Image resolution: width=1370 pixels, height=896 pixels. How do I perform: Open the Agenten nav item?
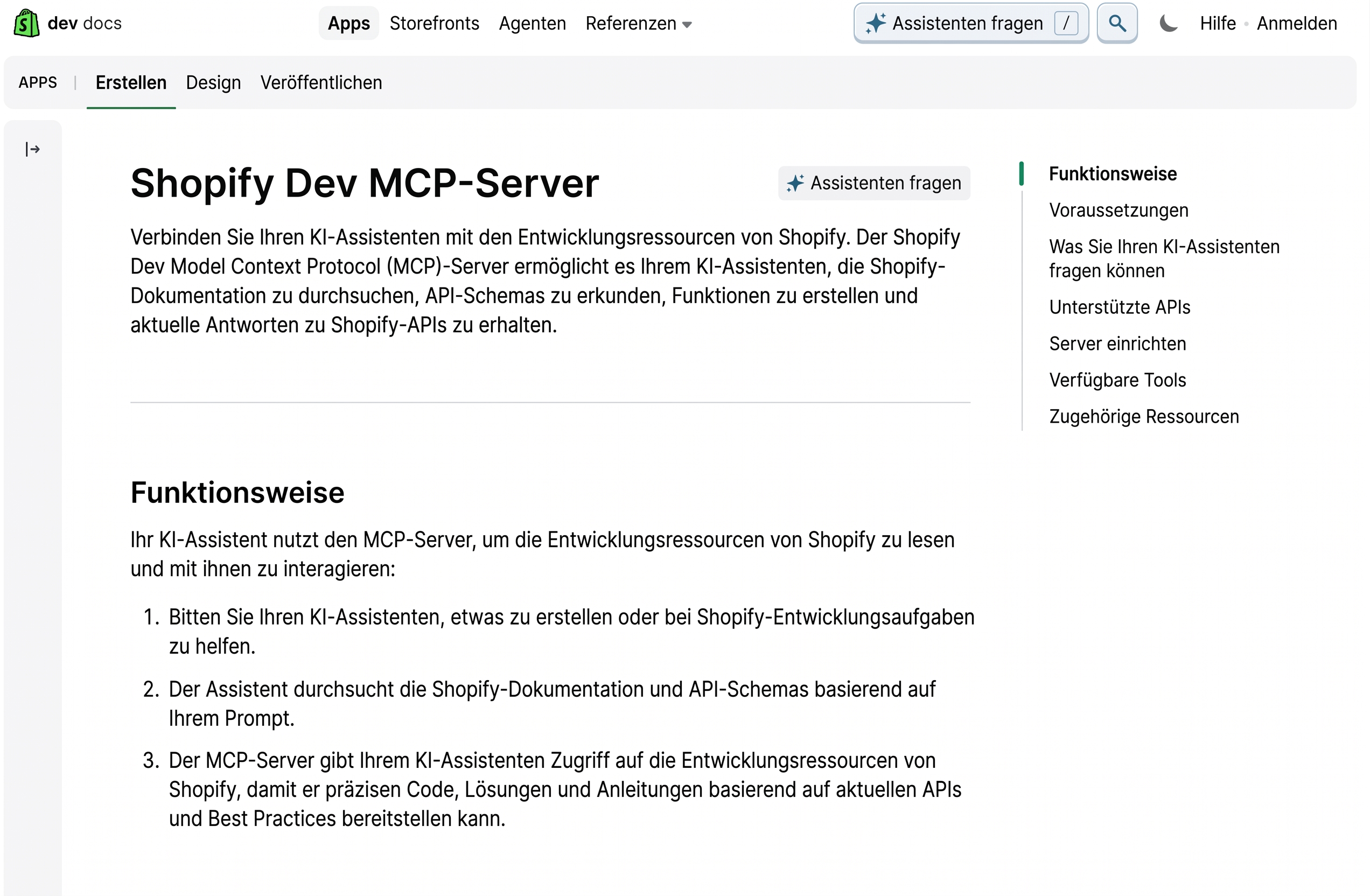pyautogui.click(x=533, y=23)
